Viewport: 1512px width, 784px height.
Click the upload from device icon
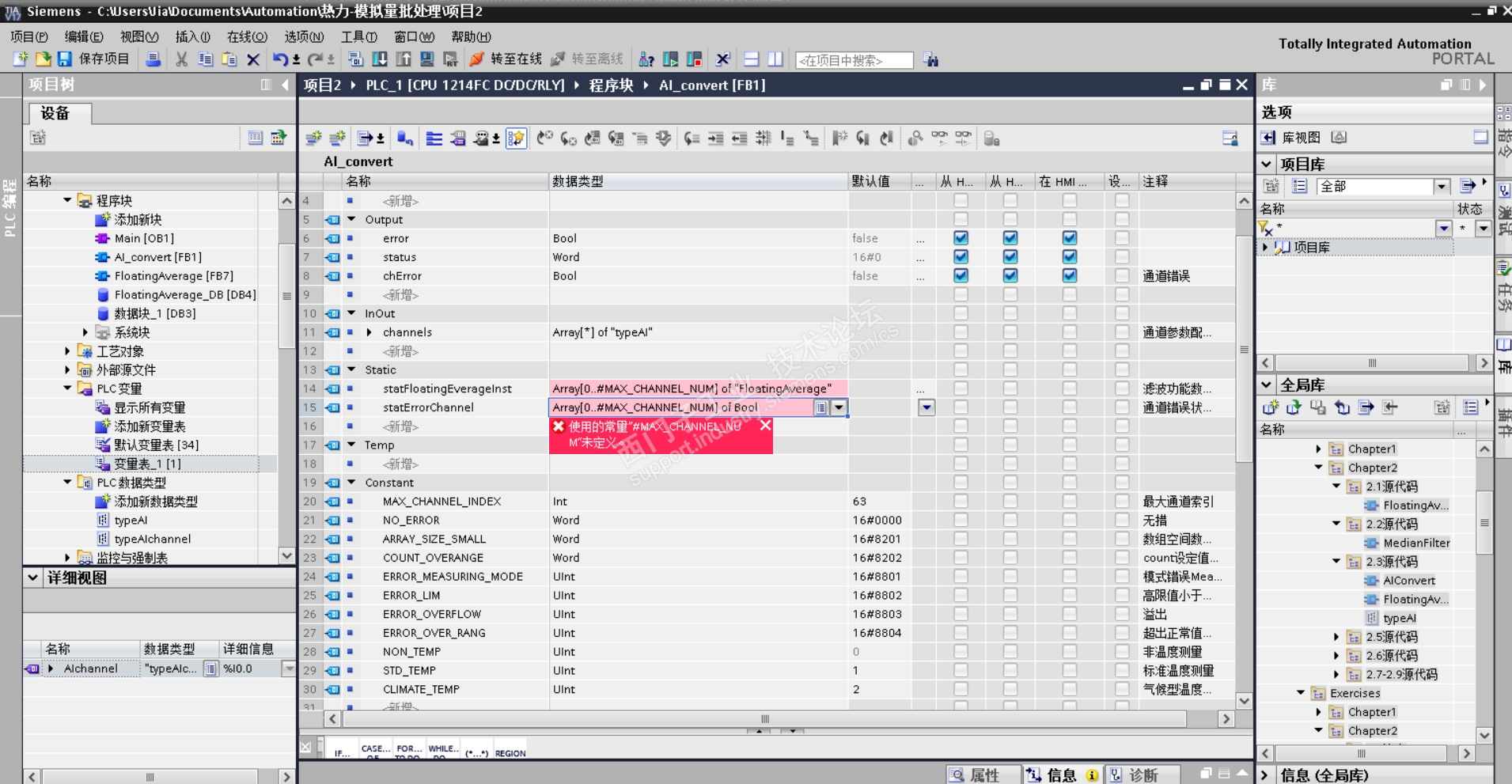(x=404, y=59)
